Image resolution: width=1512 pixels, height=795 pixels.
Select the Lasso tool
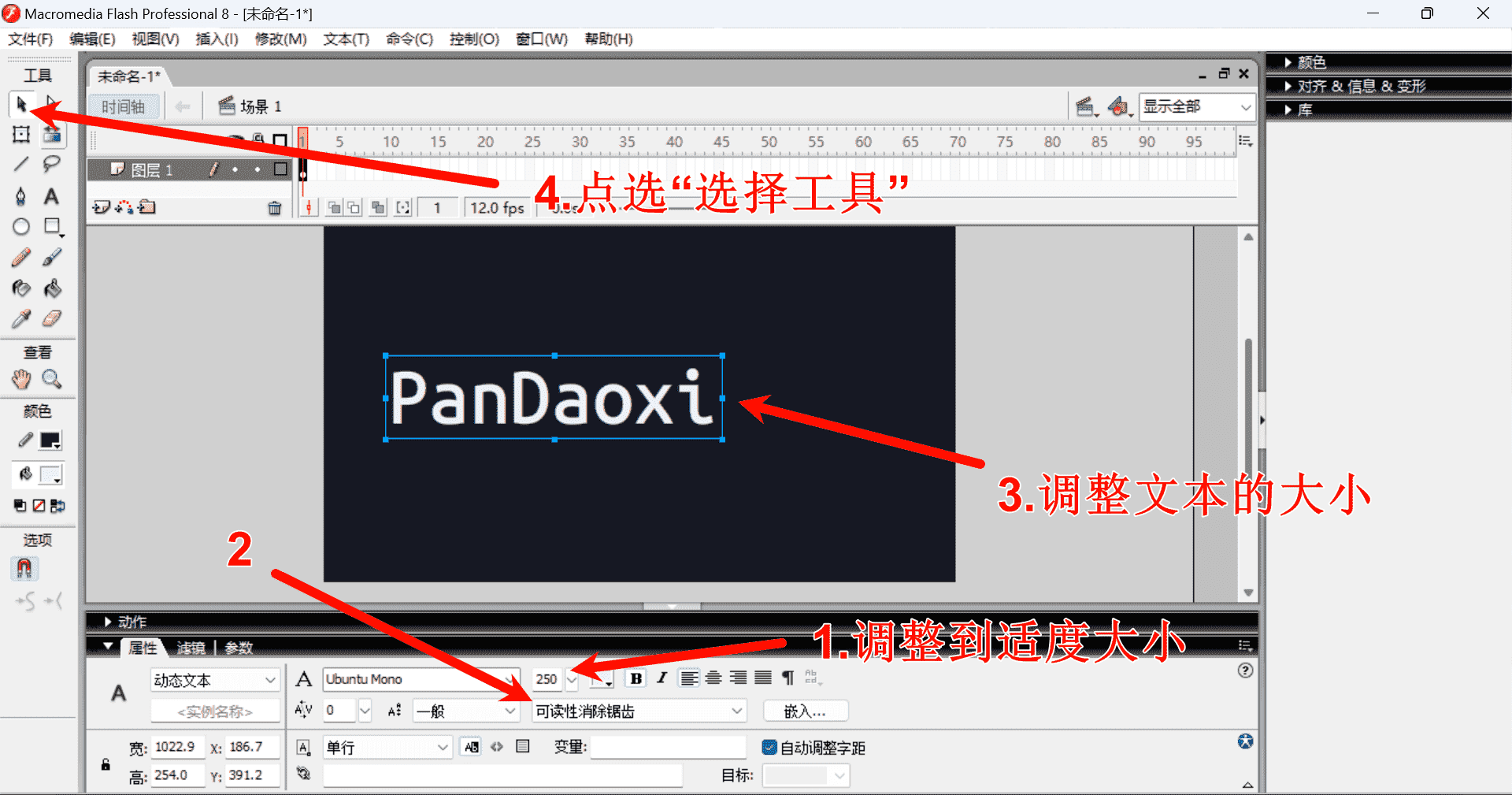[52, 164]
